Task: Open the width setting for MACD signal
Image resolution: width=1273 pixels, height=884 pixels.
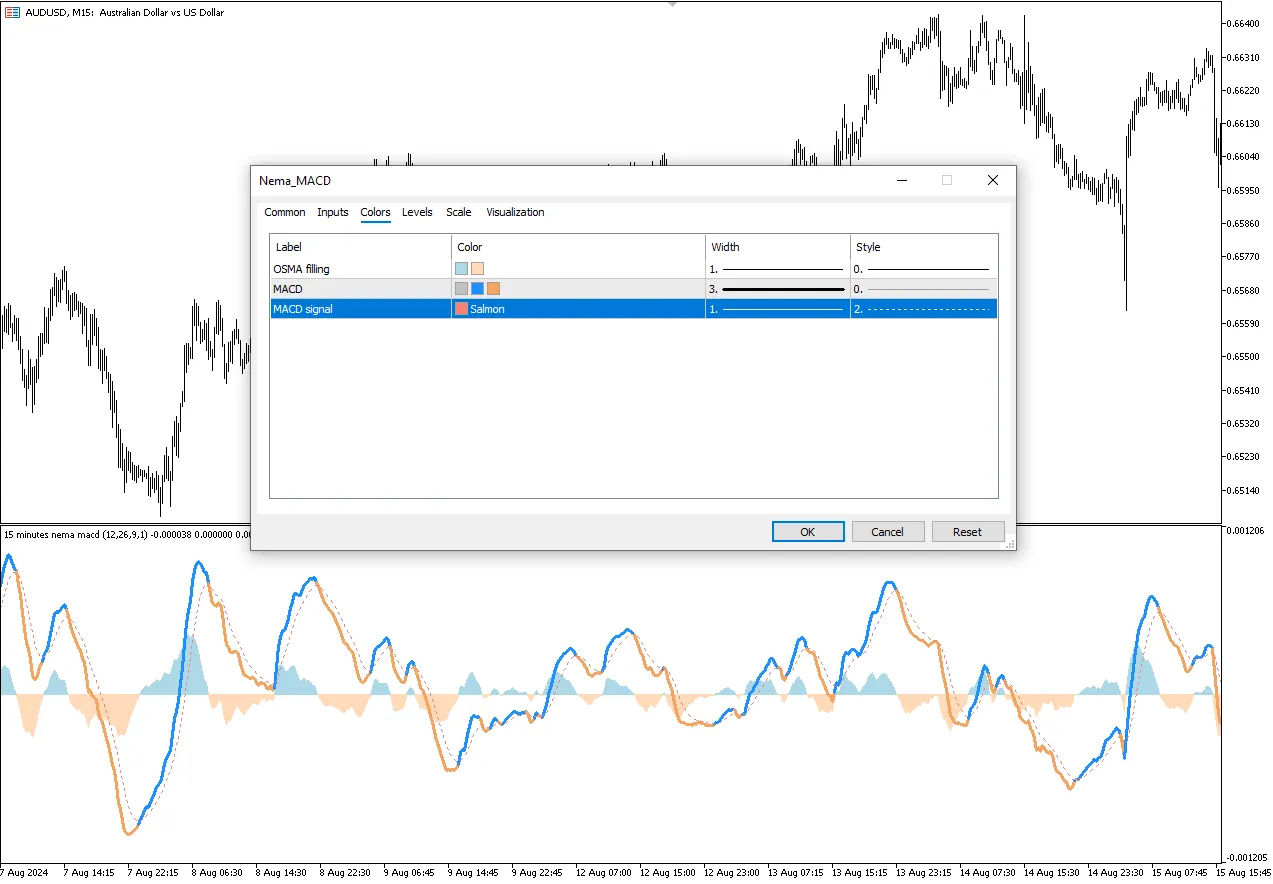Action: (x=777, y=309)
